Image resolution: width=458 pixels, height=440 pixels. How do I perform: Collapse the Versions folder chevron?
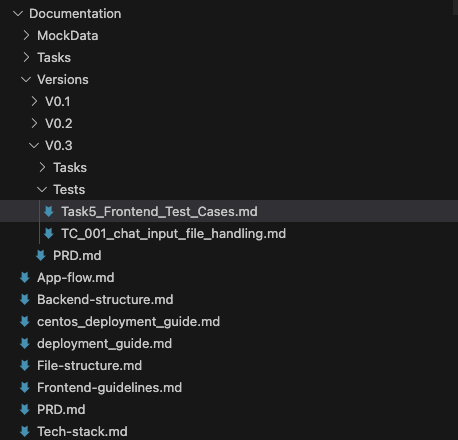[26, 80]
